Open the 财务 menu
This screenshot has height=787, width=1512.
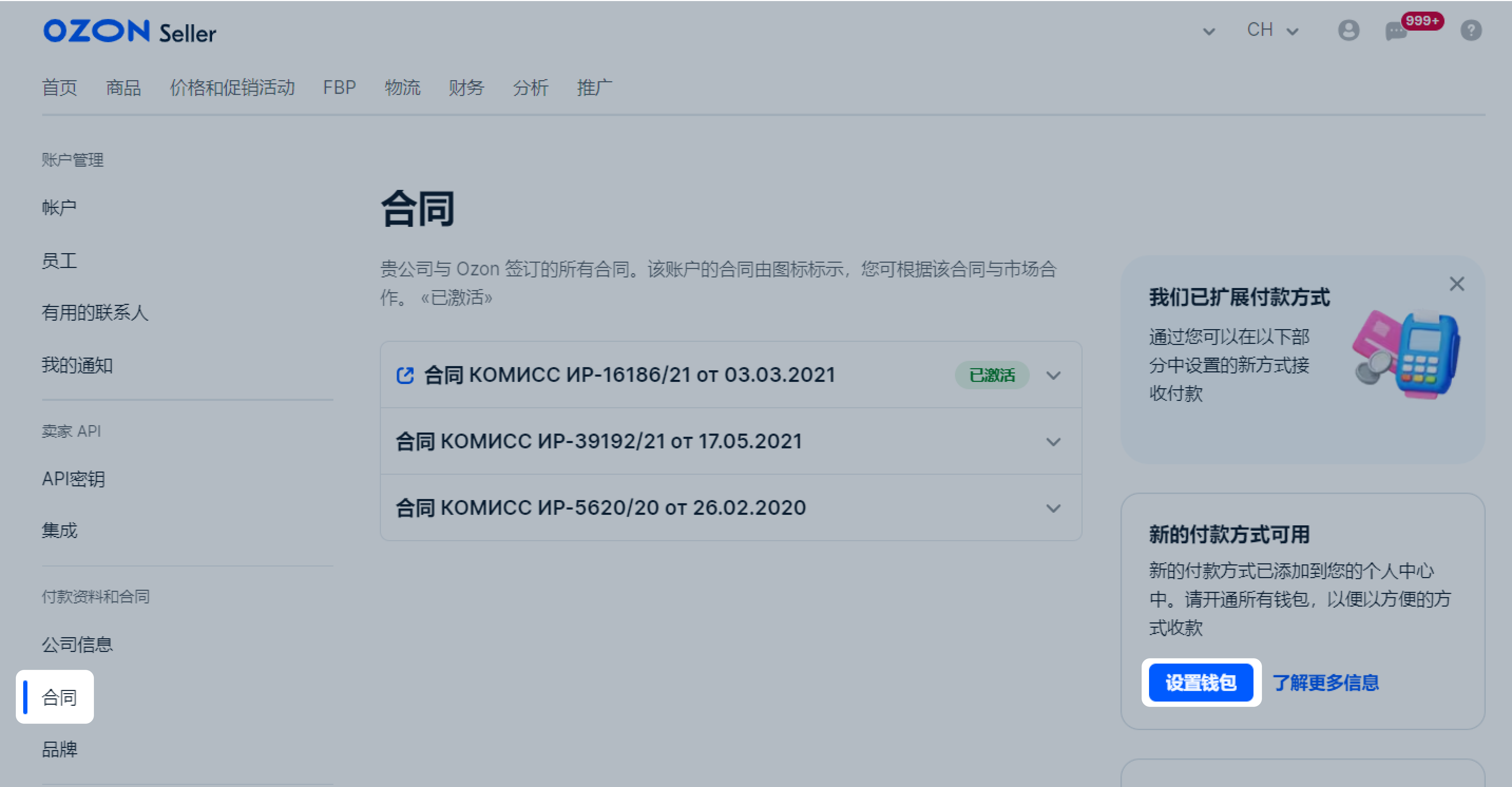[467, 88]
